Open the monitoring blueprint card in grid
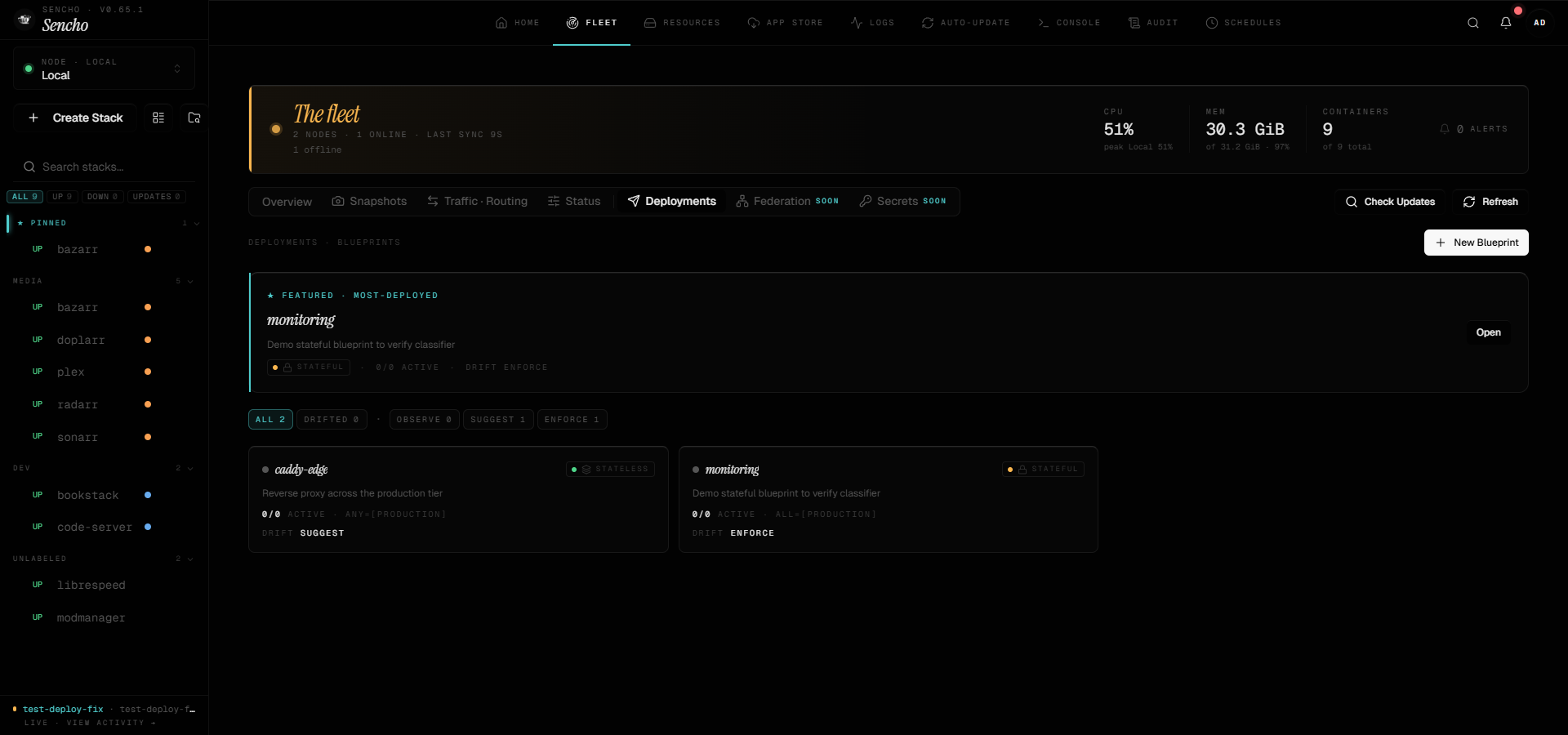 [889, 500]
